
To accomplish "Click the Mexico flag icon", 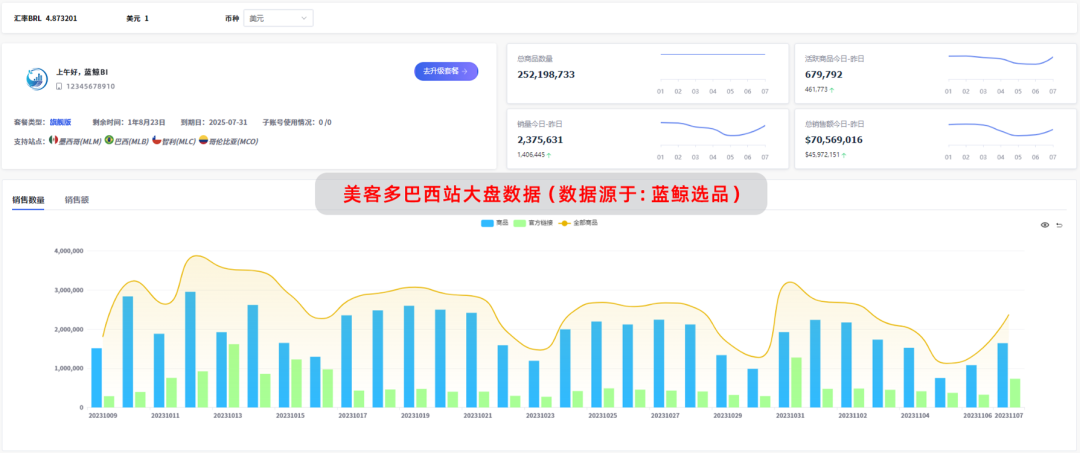I will coord(54,140).
